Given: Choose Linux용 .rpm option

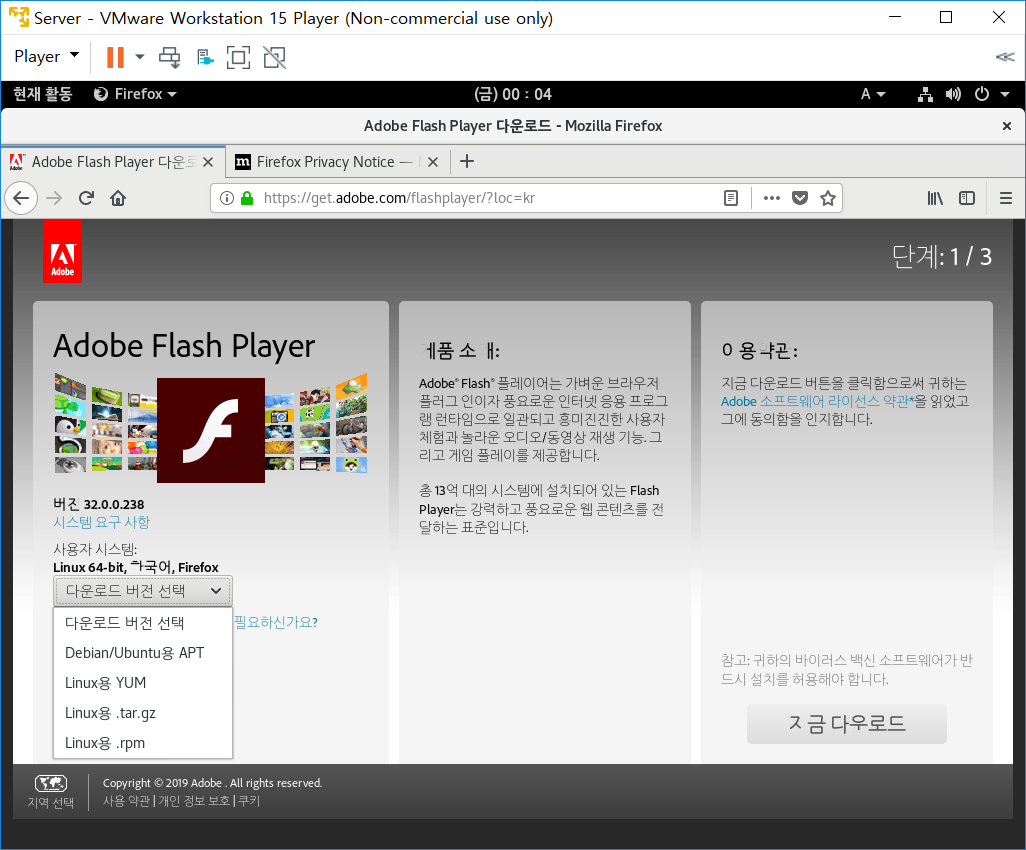Looking at the screenshot, I should 143,743.
